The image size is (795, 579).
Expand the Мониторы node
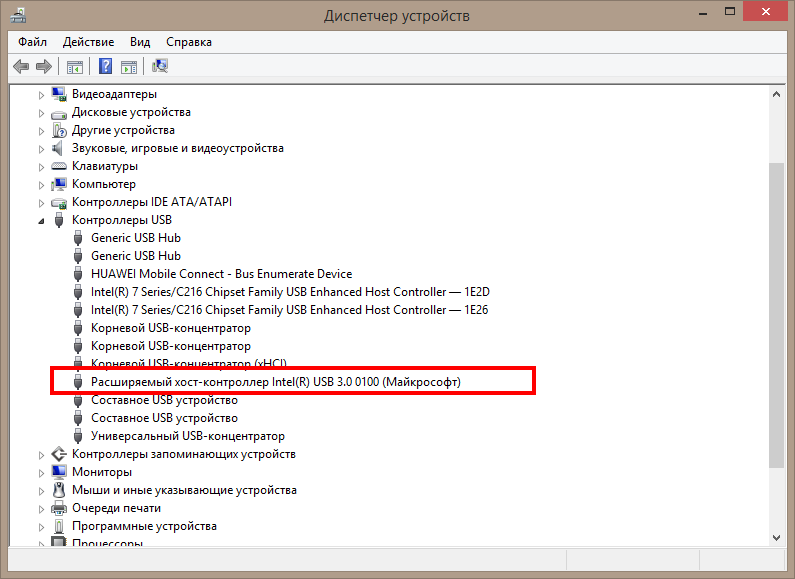click(42, 473)
